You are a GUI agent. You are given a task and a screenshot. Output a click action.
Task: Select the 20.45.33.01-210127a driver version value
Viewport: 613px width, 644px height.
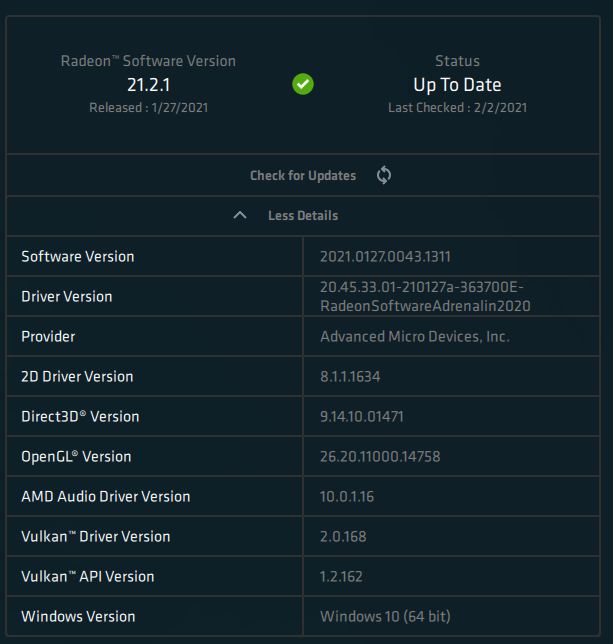tap(425, 297)
